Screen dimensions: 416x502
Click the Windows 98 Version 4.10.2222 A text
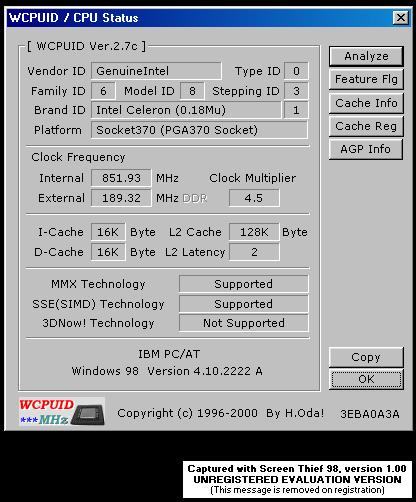coord(167,371)
